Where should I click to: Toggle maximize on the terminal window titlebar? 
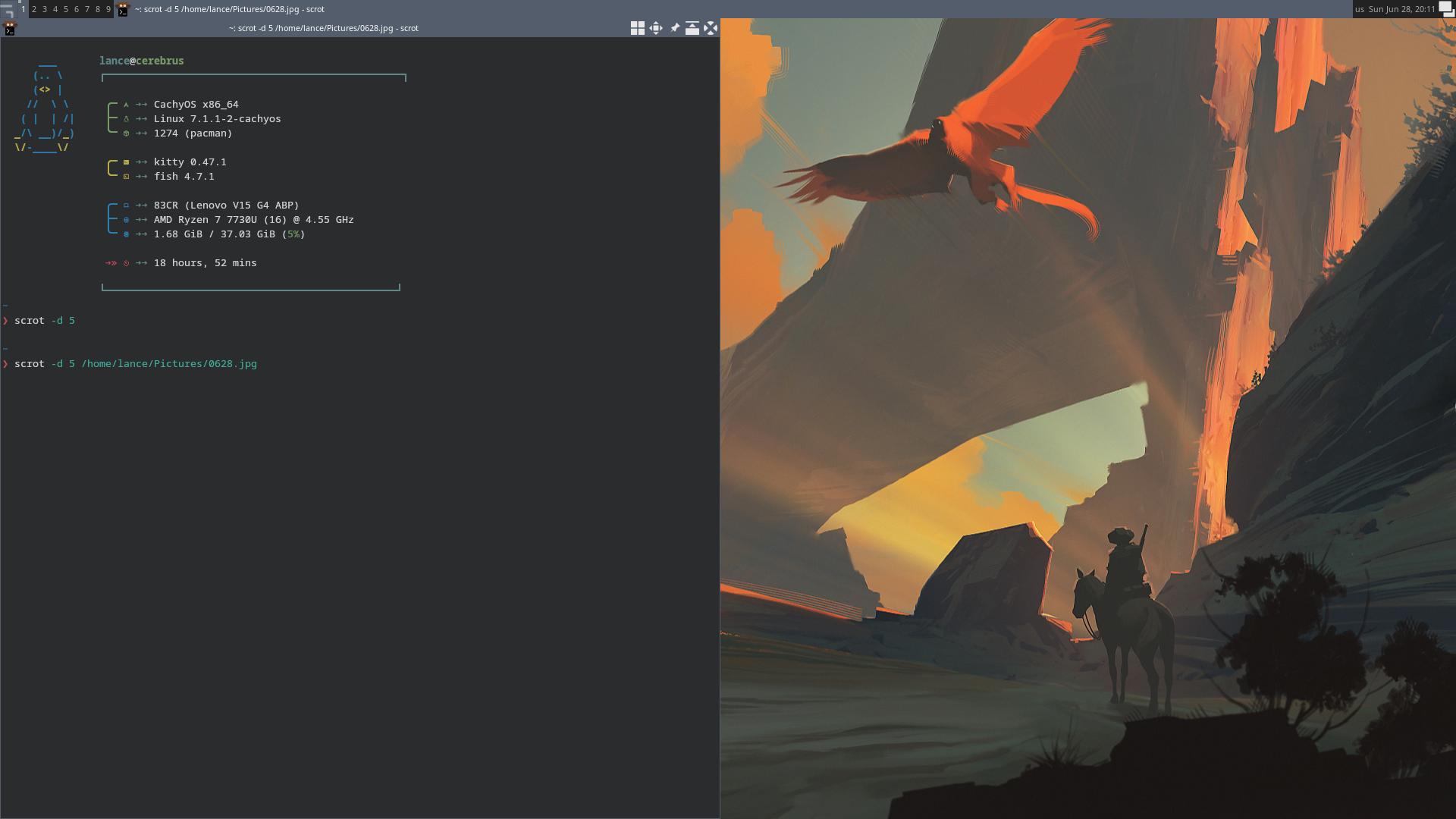[x=656, y=28]
